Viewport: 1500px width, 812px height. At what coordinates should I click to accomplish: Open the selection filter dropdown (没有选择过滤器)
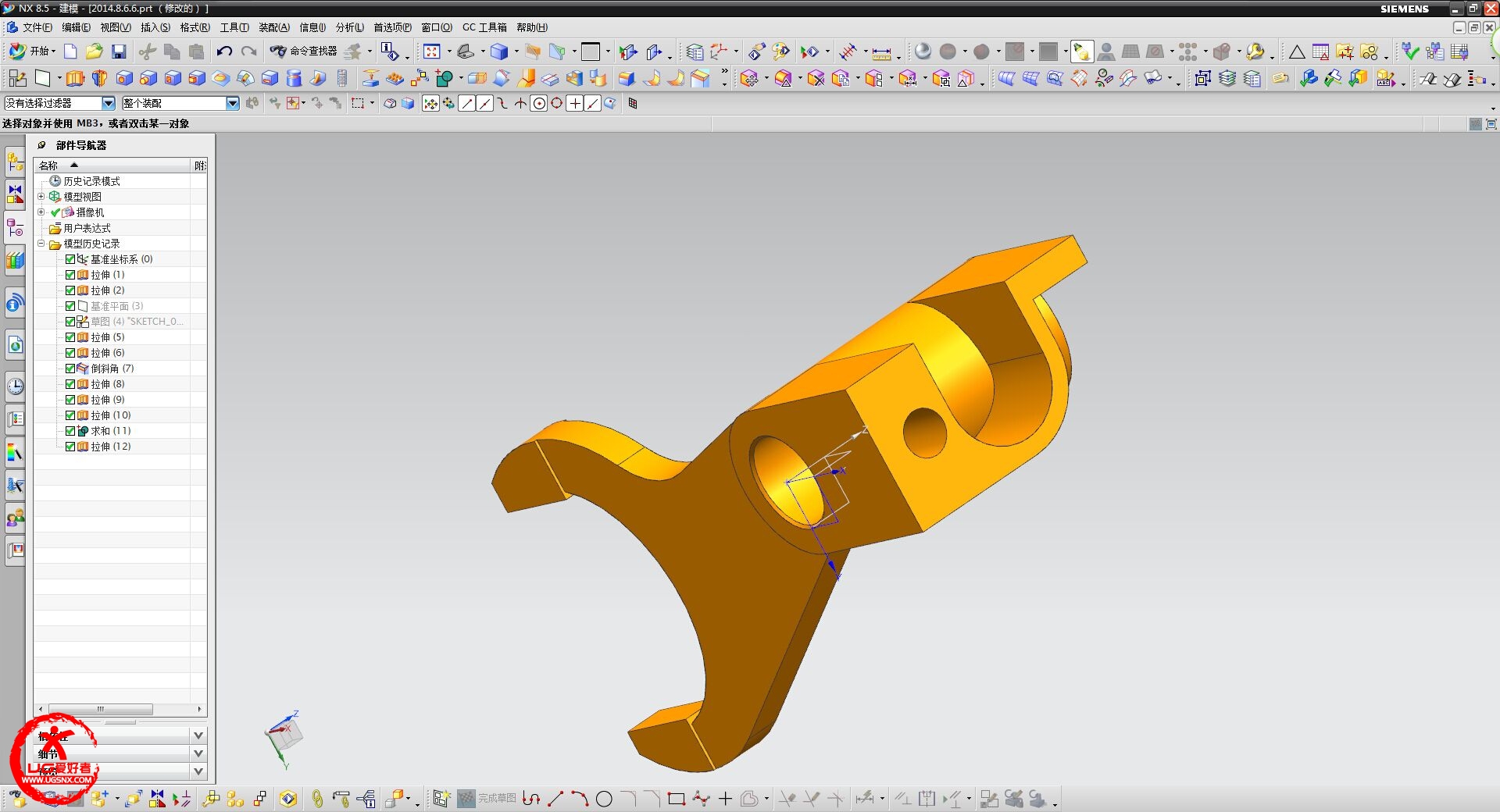[109, 103]
